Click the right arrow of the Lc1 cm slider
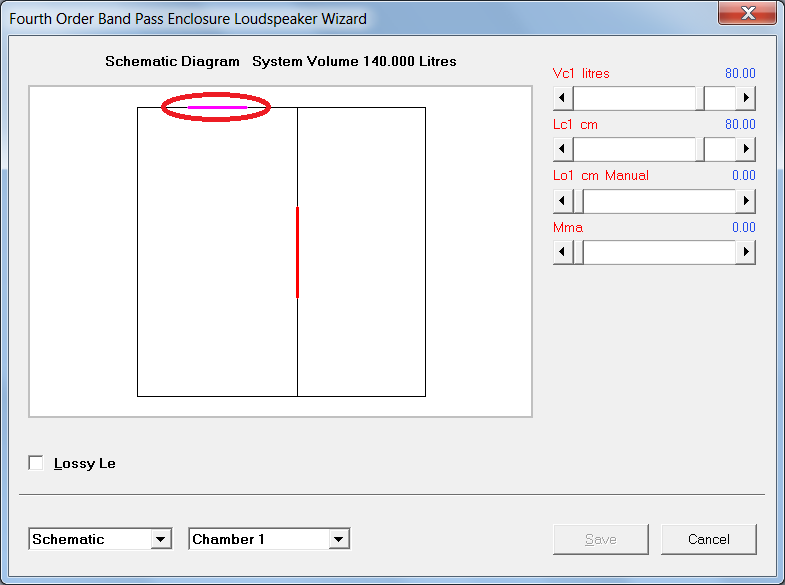The image size is (785, 585). coord(745,149)
